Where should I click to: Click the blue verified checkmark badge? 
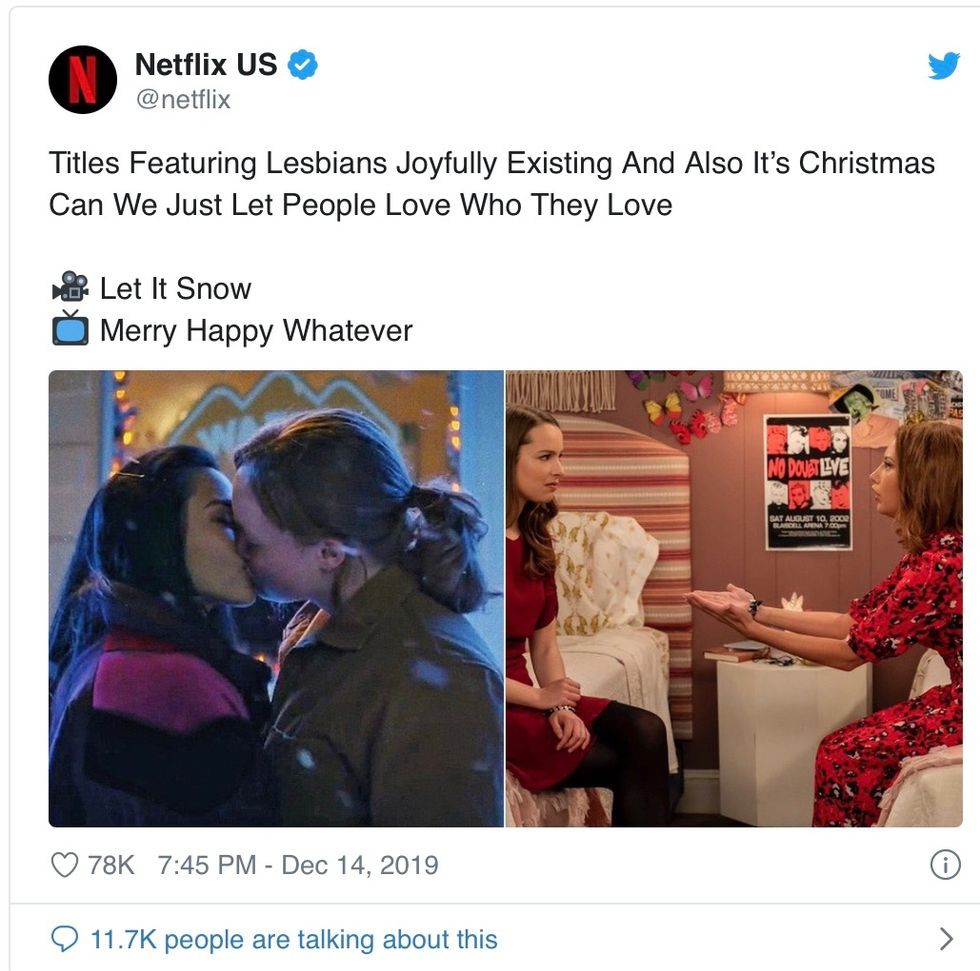click(302, 64)
